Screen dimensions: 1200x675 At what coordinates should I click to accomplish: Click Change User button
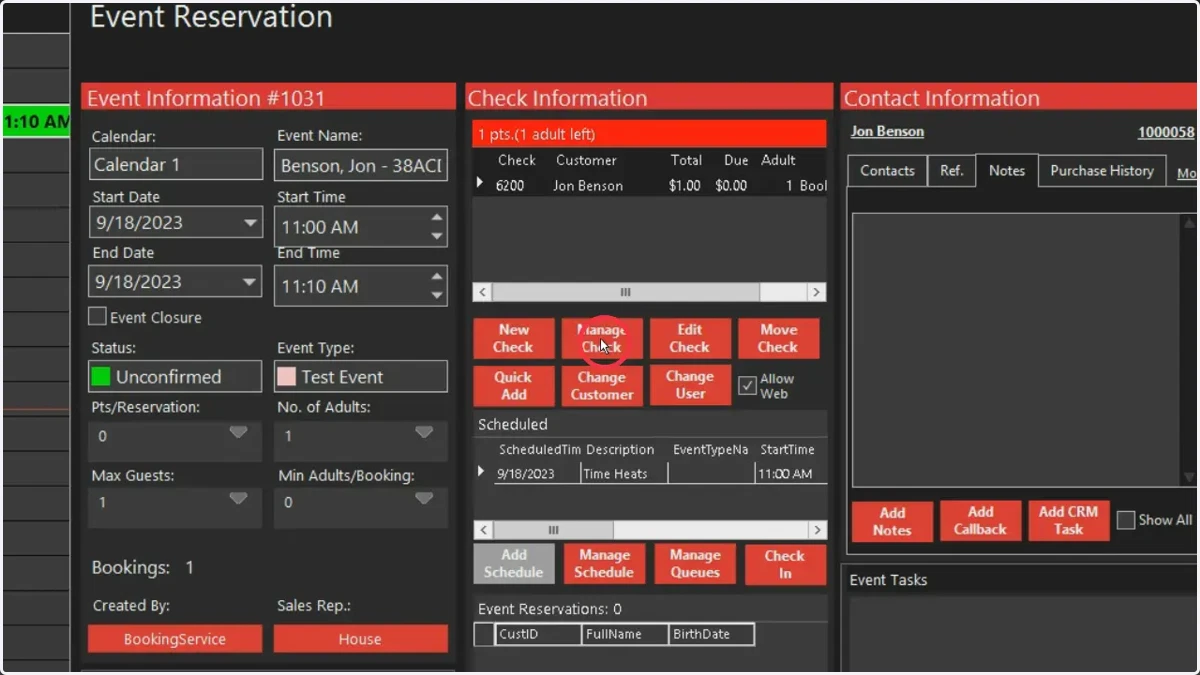click(x=690, y=385)
